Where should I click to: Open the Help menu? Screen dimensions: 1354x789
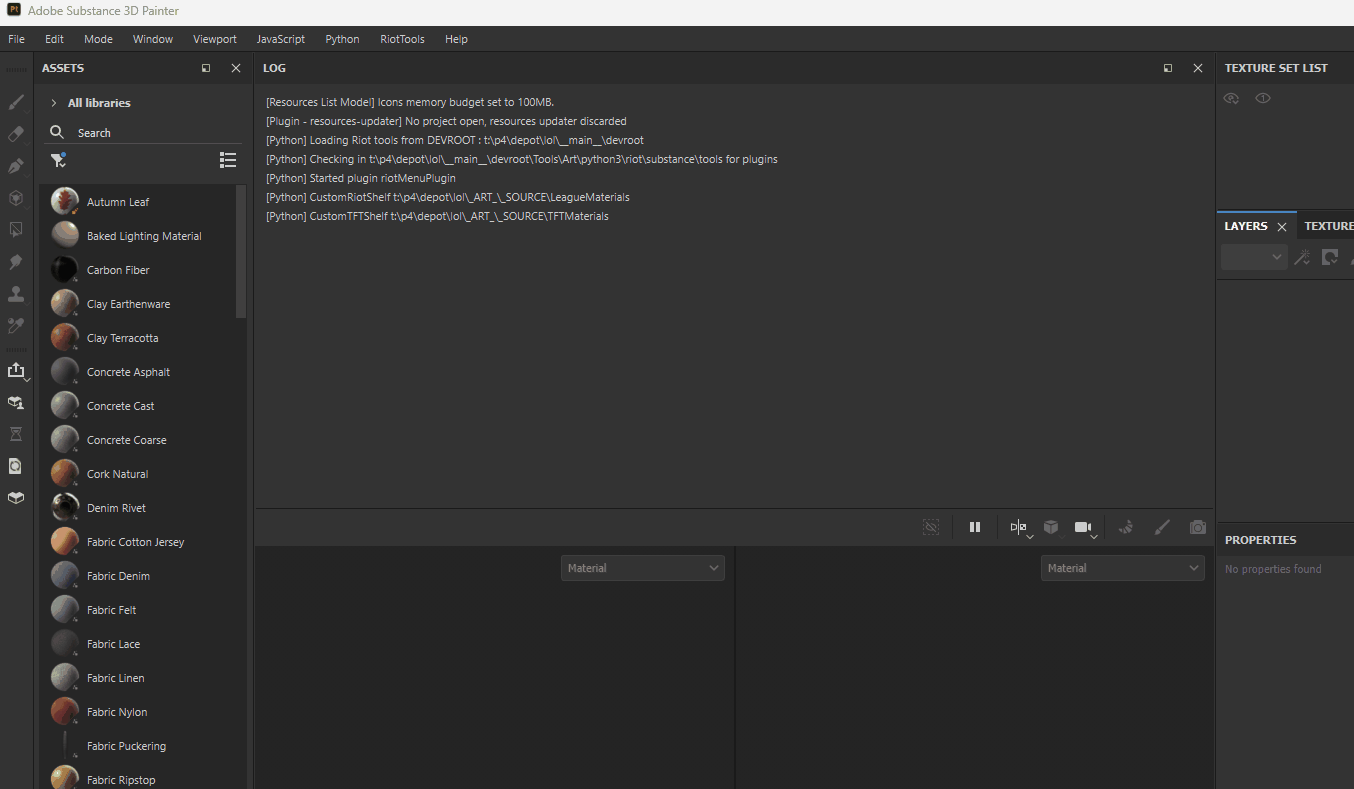(x=456, y=39)
